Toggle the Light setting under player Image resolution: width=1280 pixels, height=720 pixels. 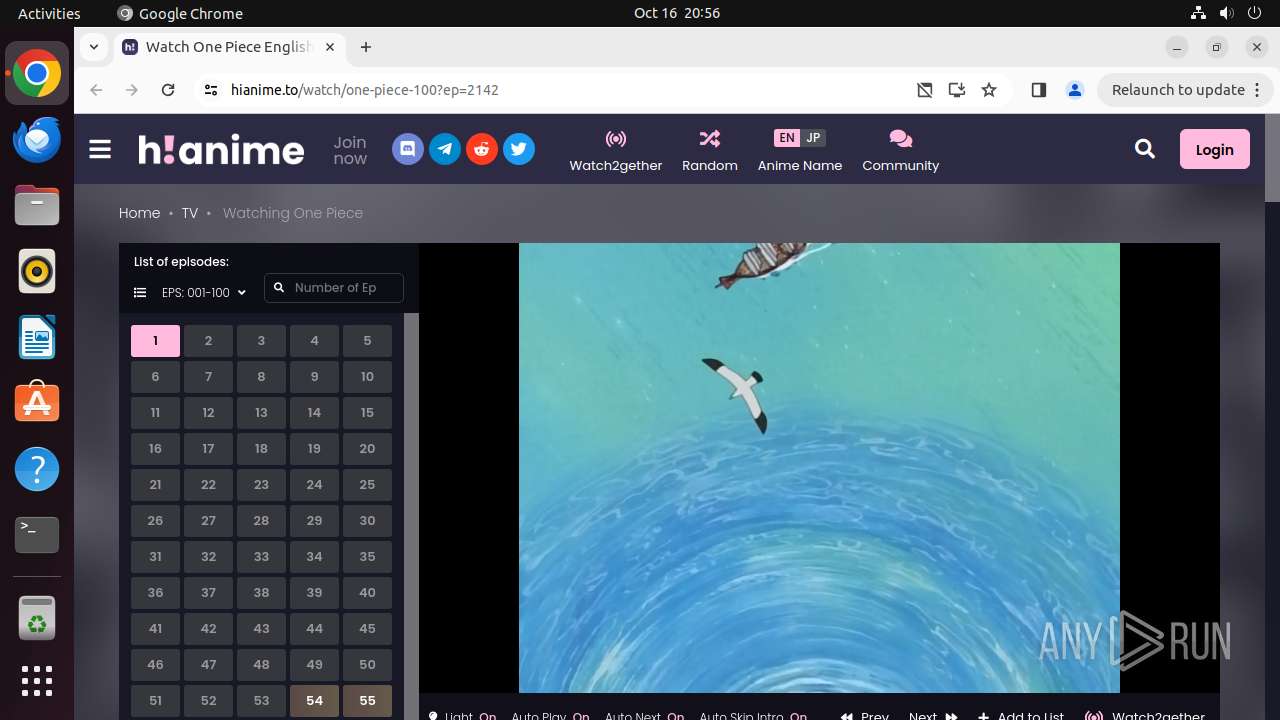tap(463, 715)
